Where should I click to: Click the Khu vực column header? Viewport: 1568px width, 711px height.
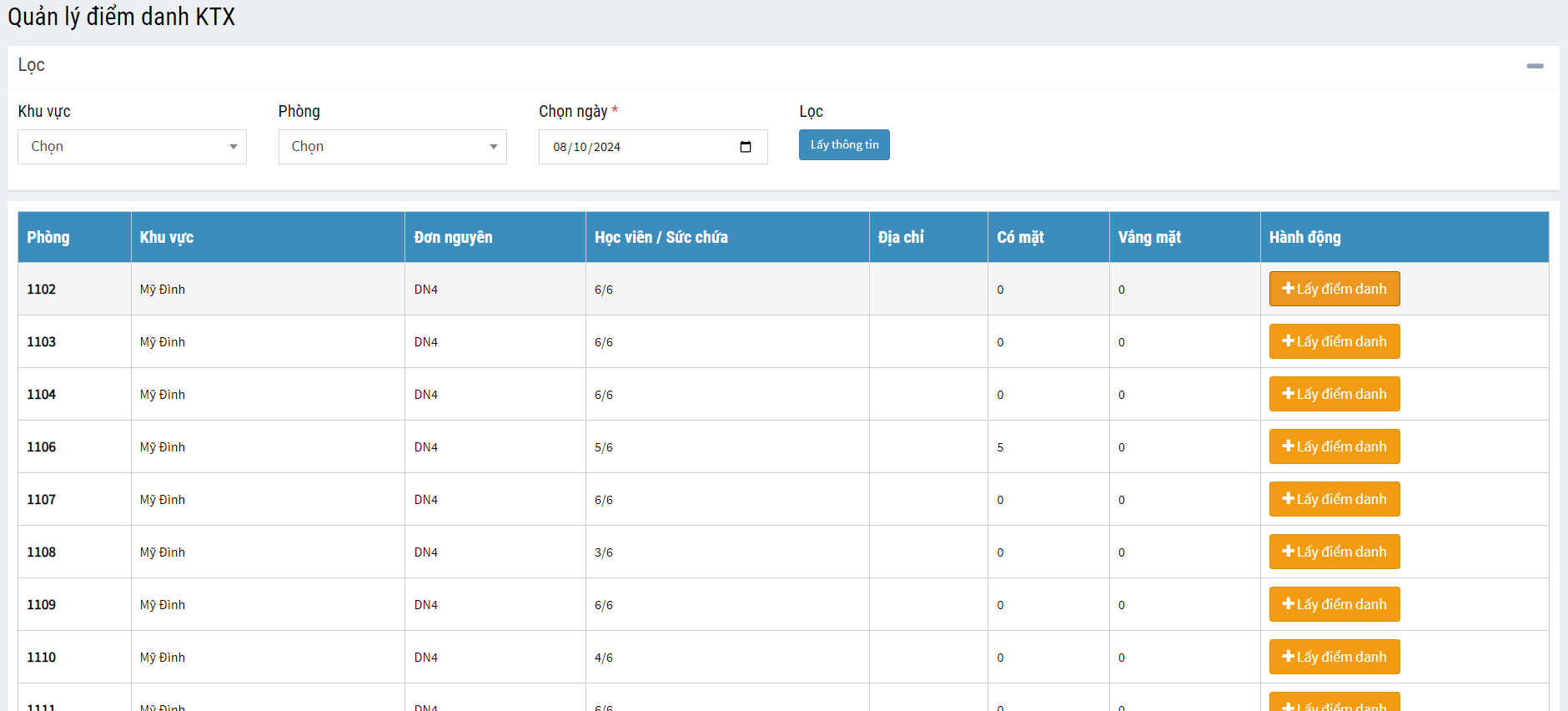(x=167, y=237)
